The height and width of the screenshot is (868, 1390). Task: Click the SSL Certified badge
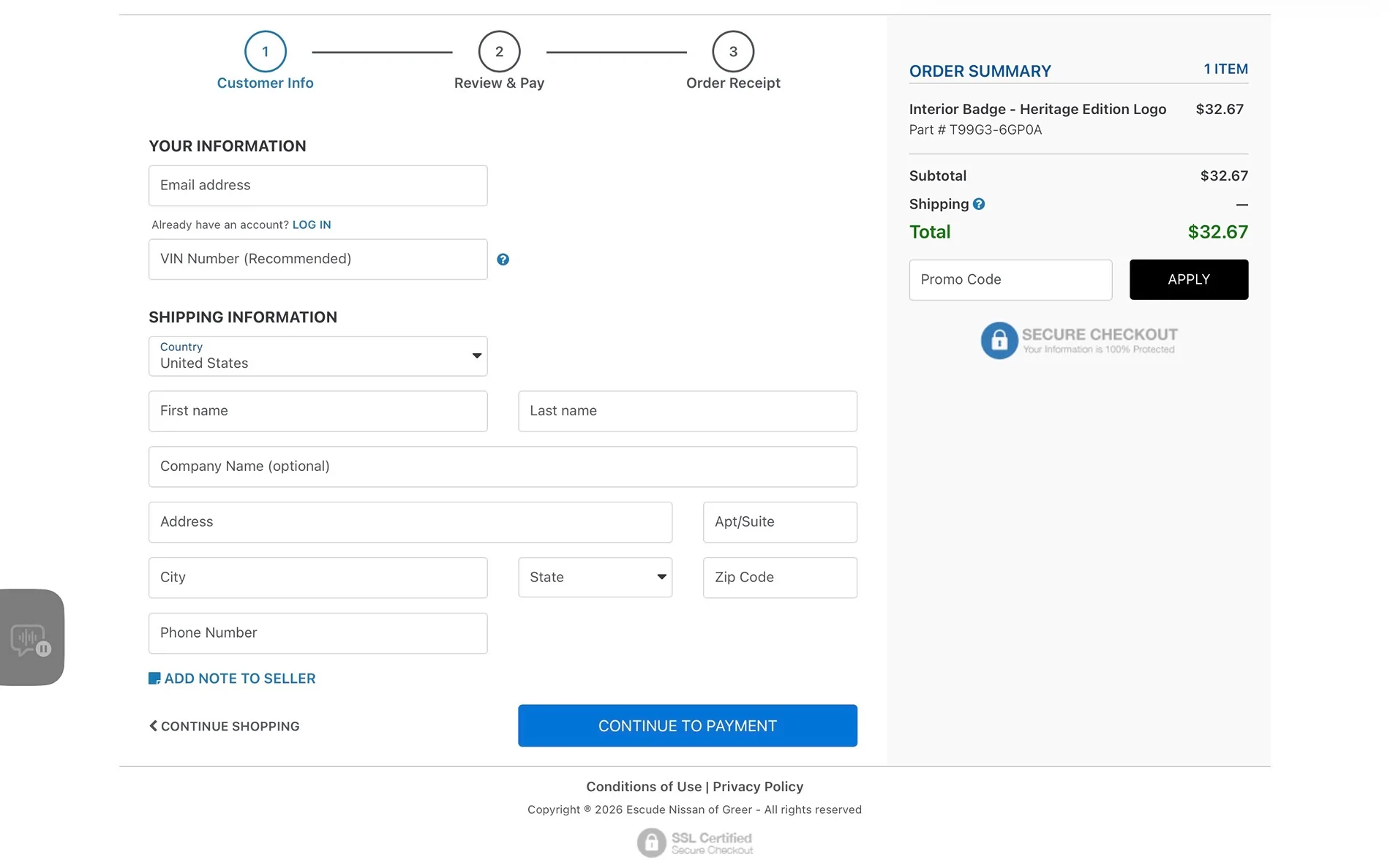coord(695,842)
